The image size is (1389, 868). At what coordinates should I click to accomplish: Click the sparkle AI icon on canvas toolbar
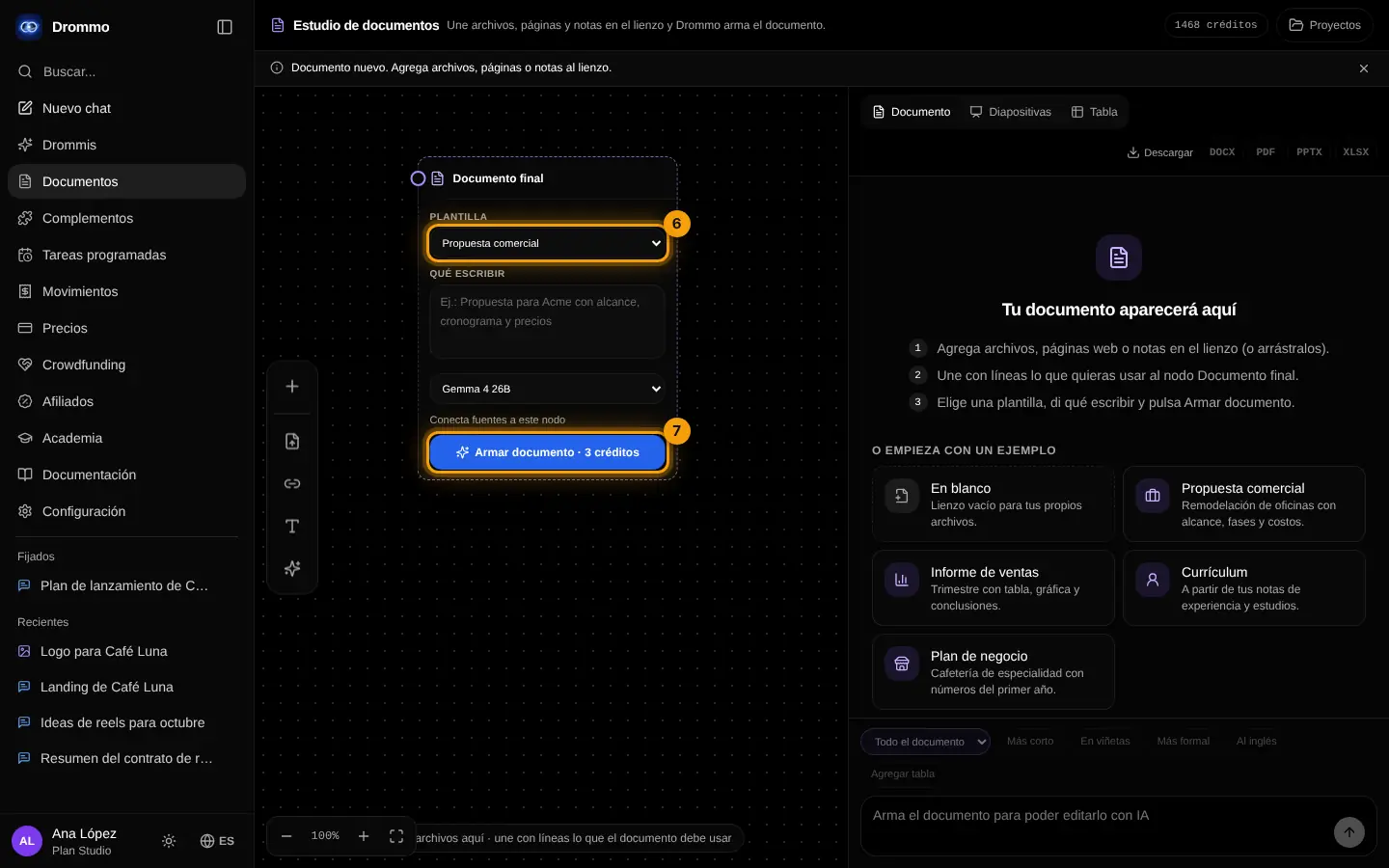[x=292, y=569]
